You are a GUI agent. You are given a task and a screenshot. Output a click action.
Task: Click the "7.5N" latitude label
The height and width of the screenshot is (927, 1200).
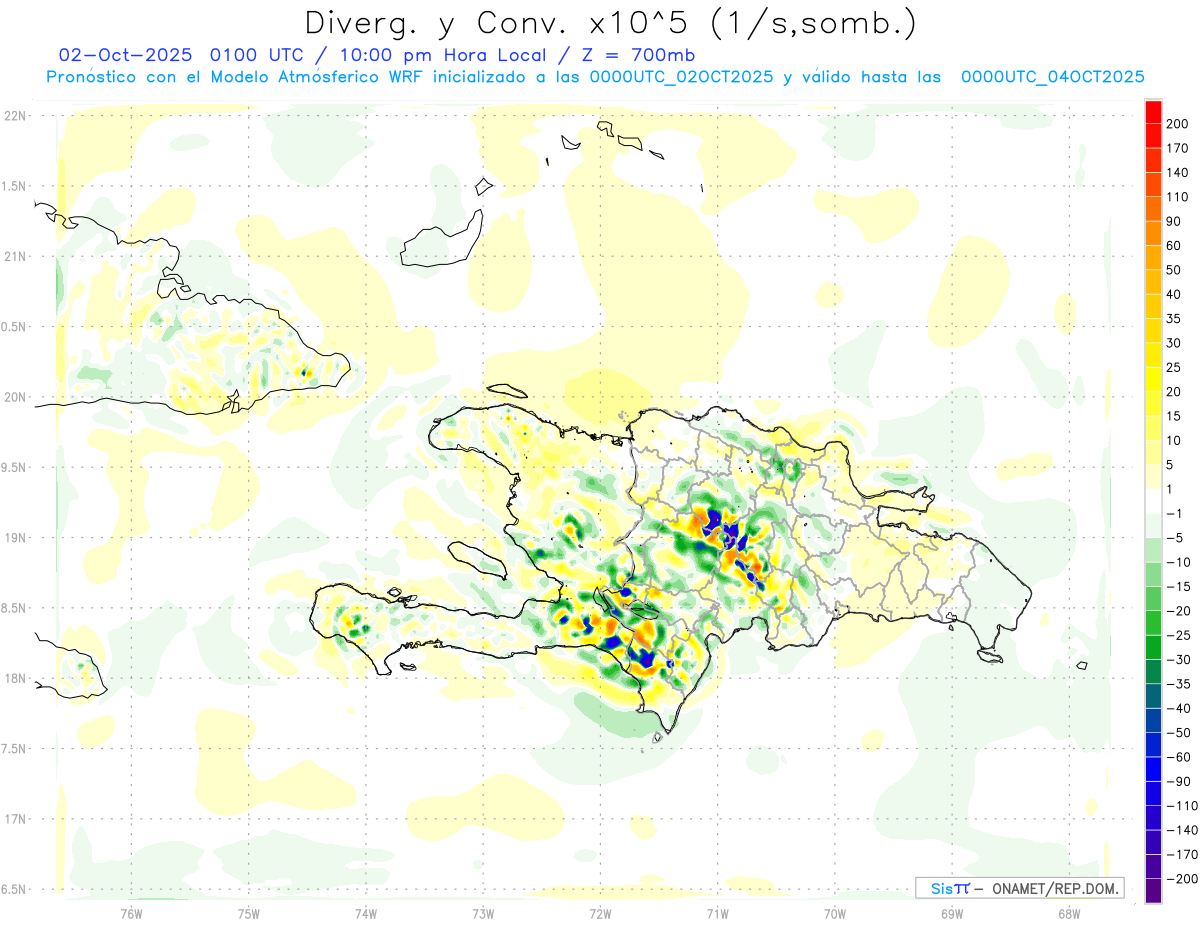tap(14, 749)
